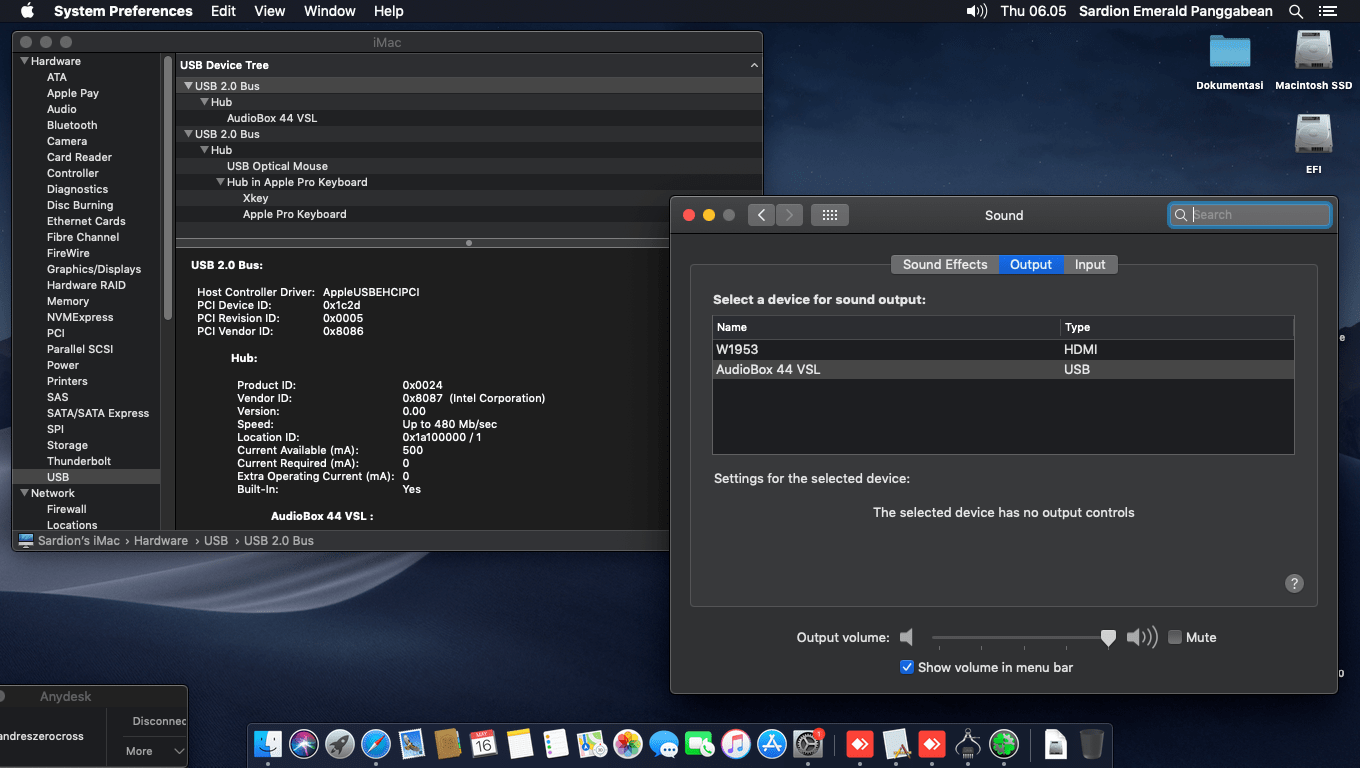Viewport: 1360px width, 768px height.
Task: Collapse the first USB 2.0 Bus entry
Action: pyautogui.click(x=188, y=85)
